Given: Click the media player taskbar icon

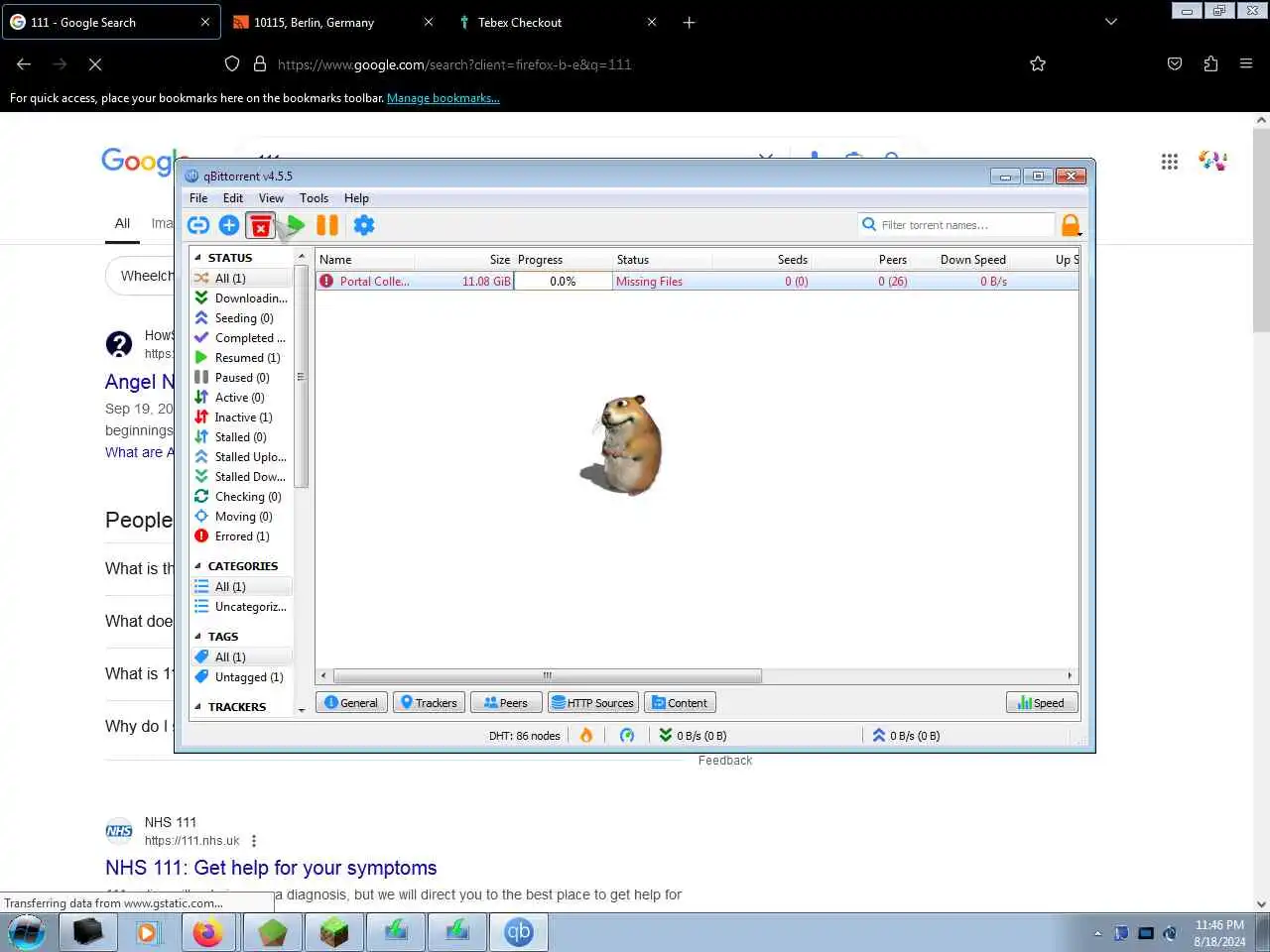Looking at the screenshot, I should click(x=147, y=932).
